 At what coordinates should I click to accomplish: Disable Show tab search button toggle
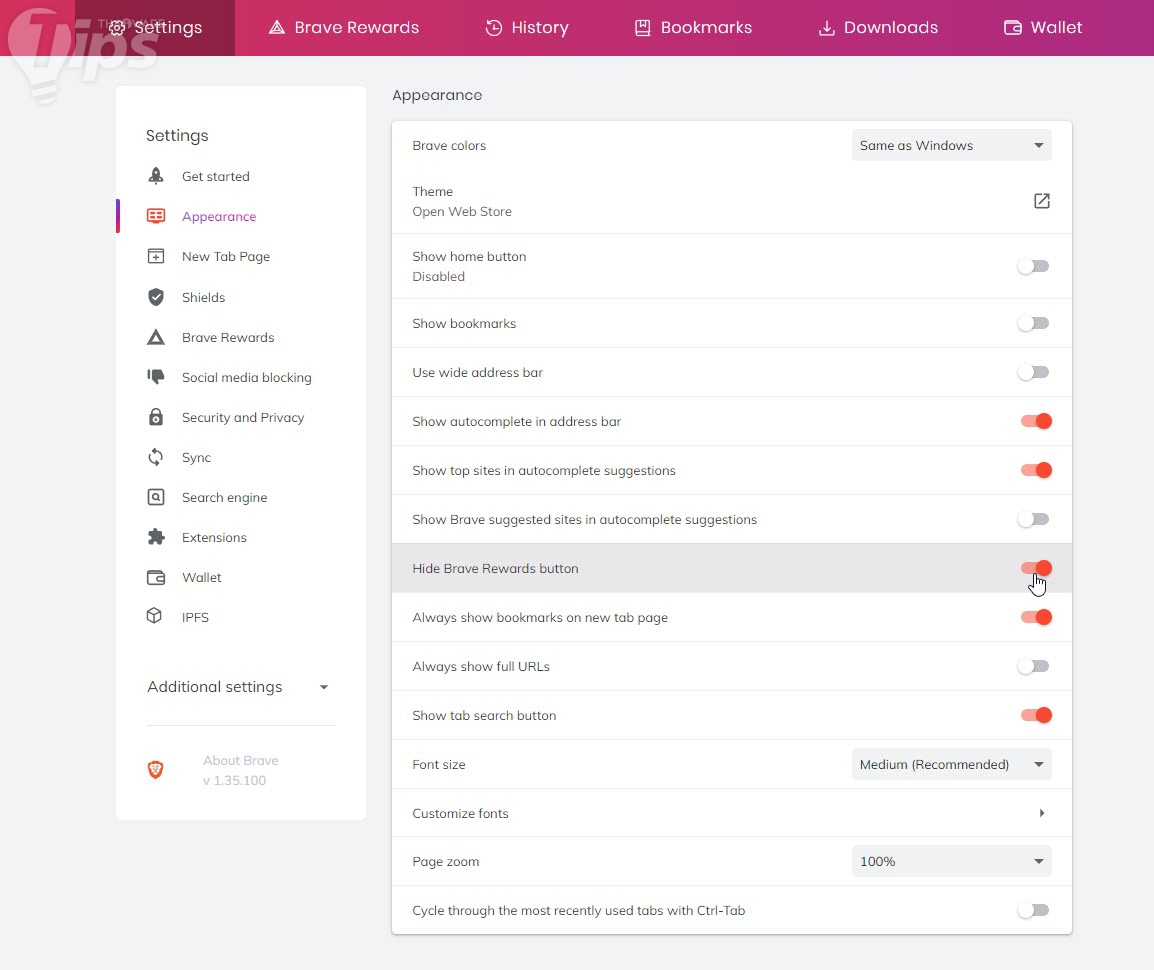point(1035,715)
